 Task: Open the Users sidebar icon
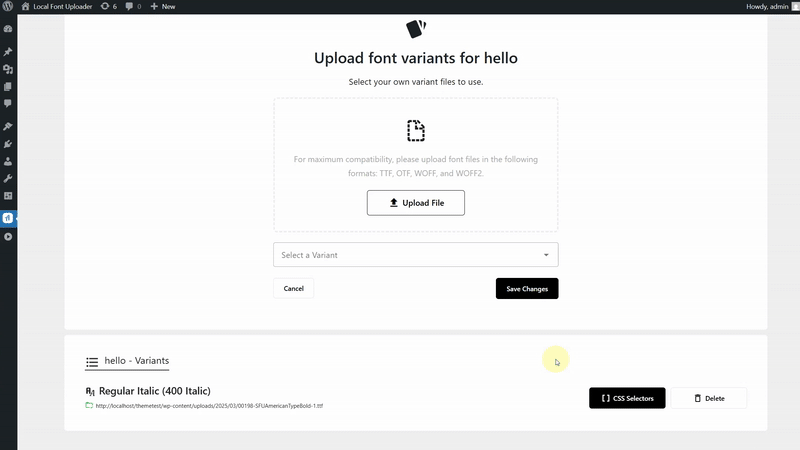click(x=8, y=162)
